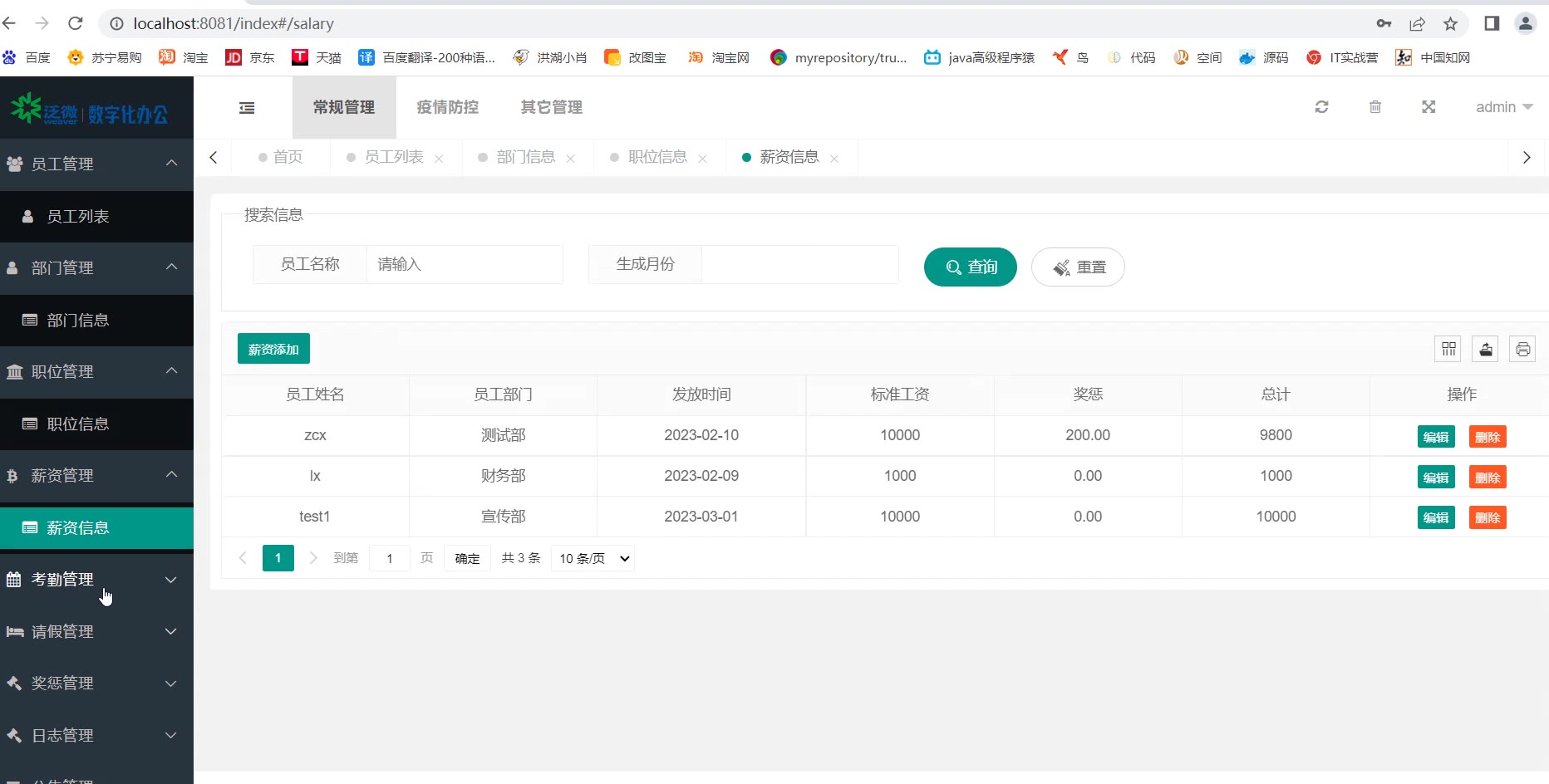Click the 员工名称 input field
This screenshot has height=784, width=1549.
(x=464, y=265)
